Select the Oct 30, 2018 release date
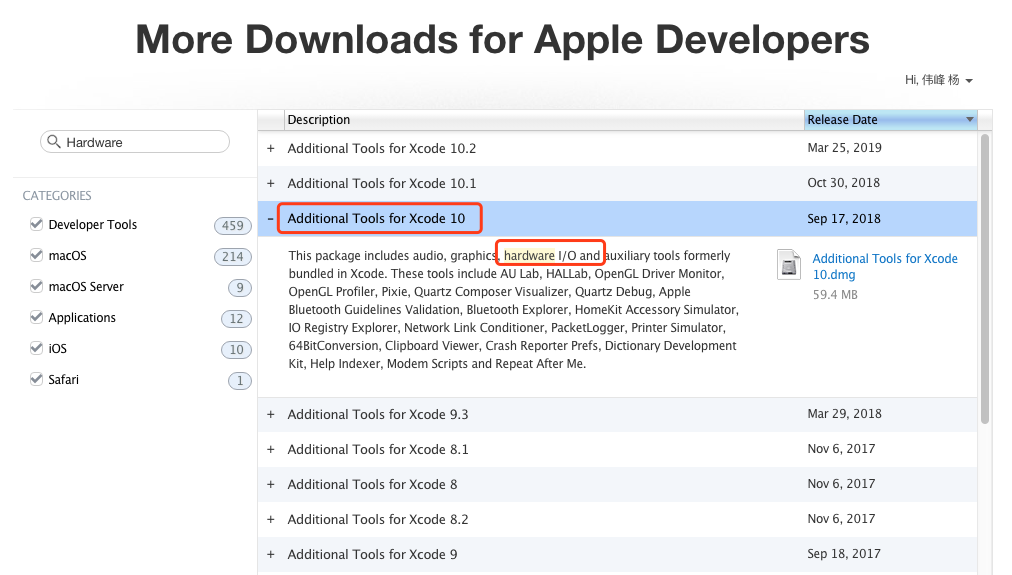The image size is (1012, 575). 844,183
